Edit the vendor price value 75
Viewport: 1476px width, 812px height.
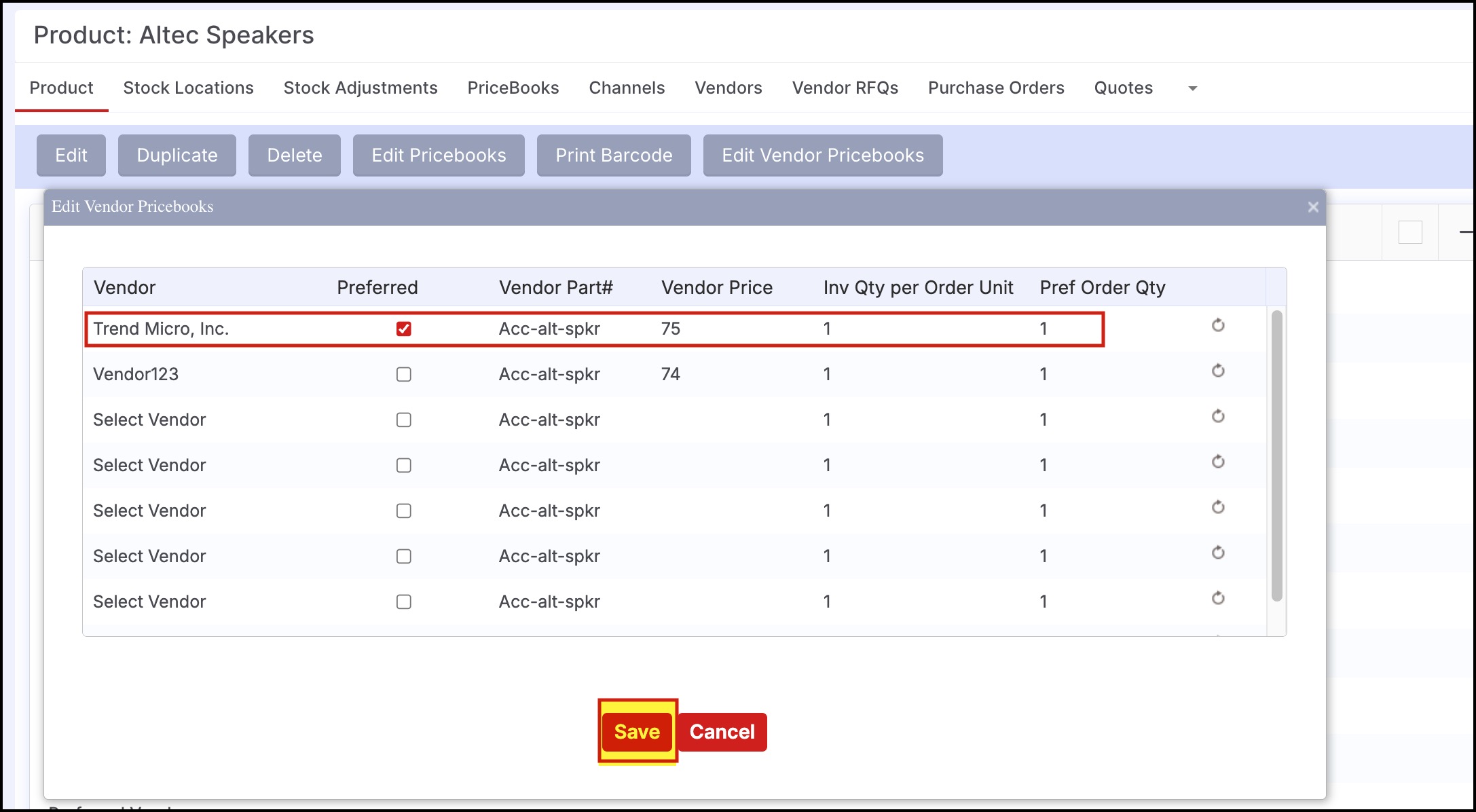click(671, 329)
